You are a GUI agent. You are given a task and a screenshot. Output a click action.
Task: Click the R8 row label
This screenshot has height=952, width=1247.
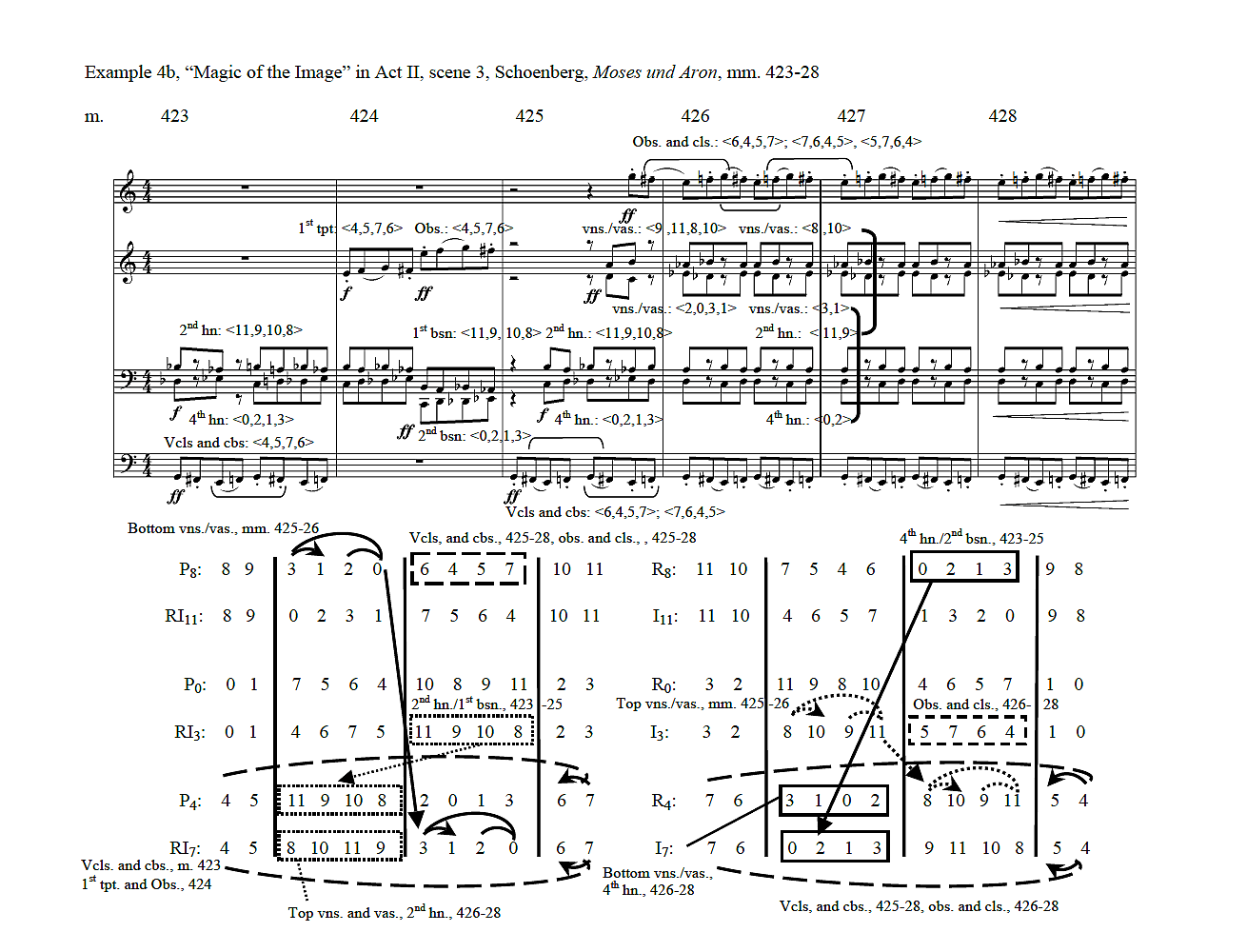(663, 569)
